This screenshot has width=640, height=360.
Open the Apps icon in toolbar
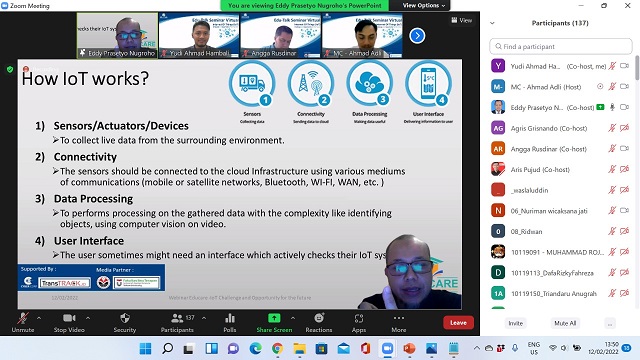click(359, 318)
